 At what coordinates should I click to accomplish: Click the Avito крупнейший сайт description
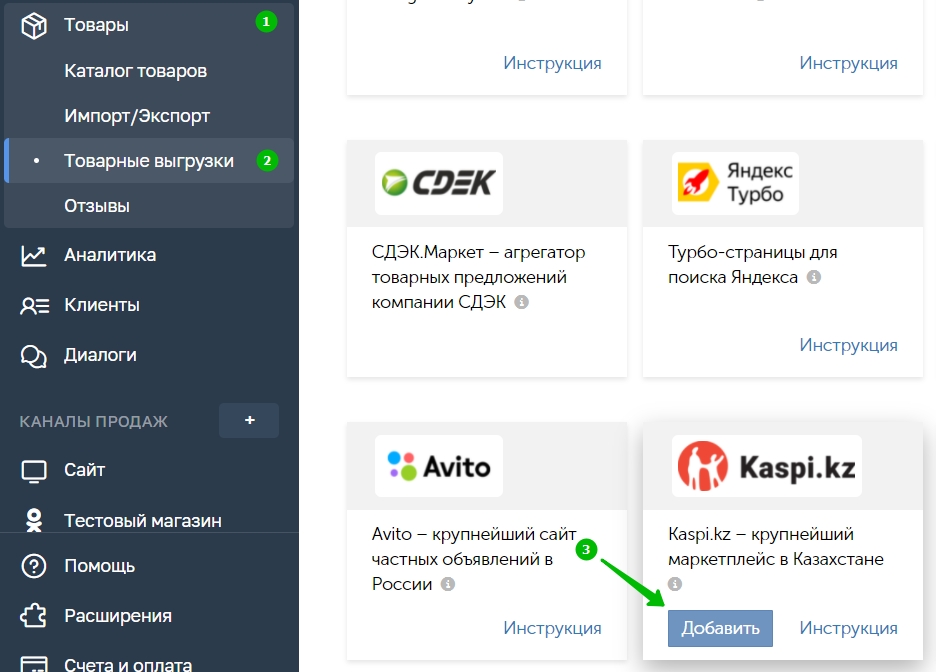[x=474, y=559]
